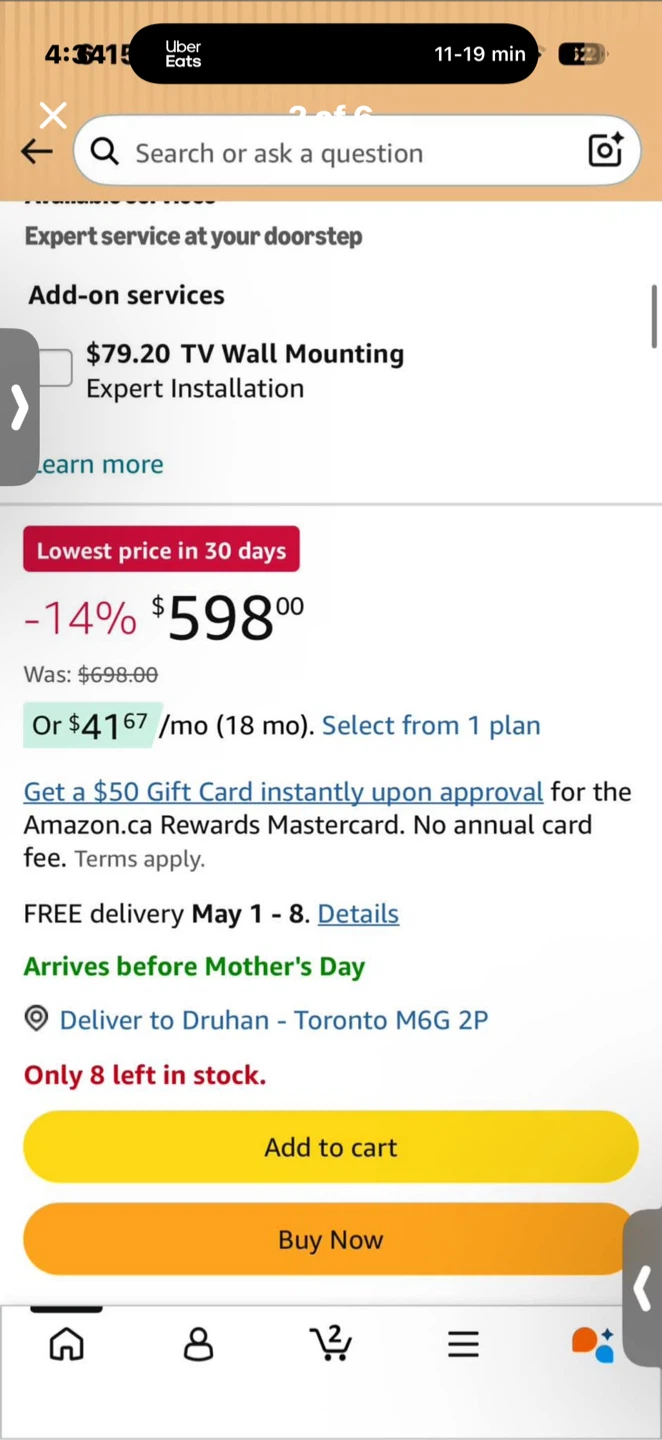Expand the right side panel chevron

pyautogui.click(x=643, y=1288)
